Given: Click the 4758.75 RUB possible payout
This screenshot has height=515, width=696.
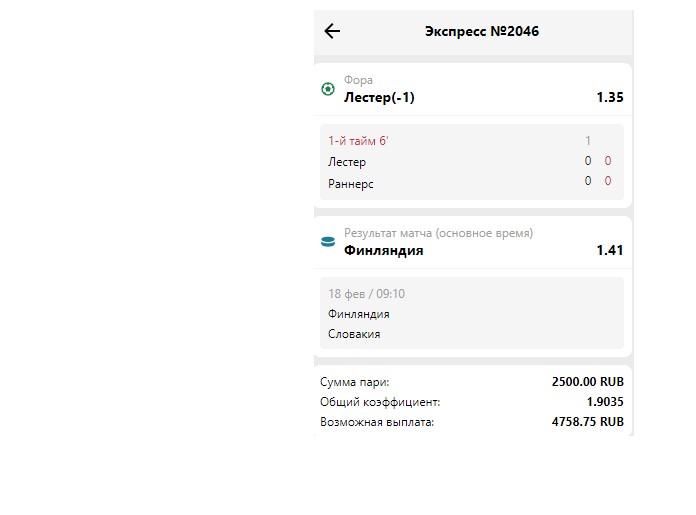Looking at the screenshot, I should pos(587,422).
